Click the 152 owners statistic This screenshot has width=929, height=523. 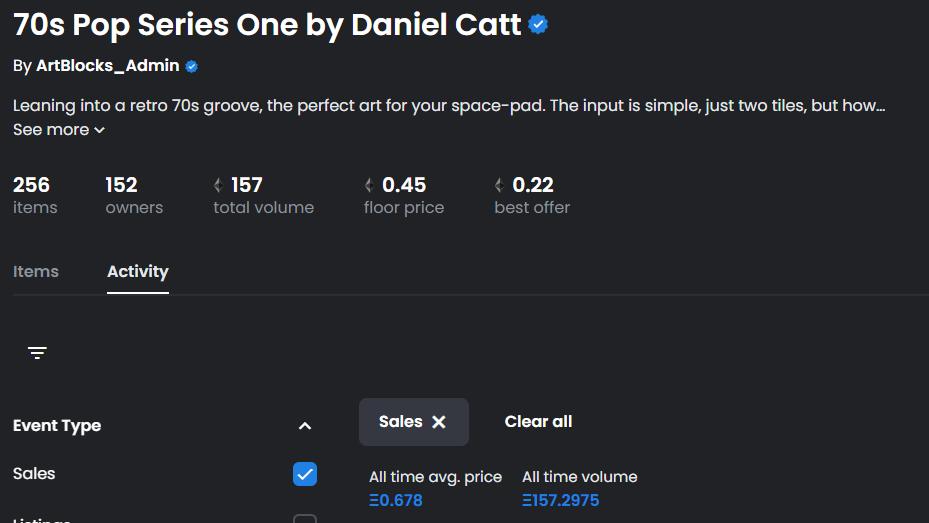(x=134, y=195)
